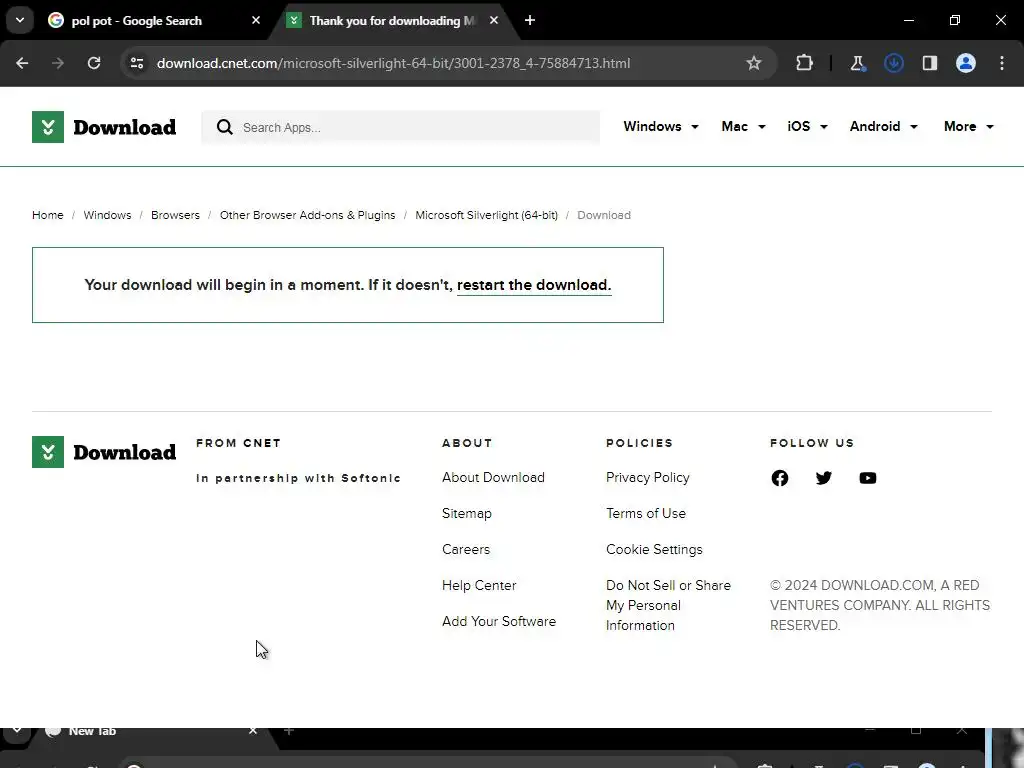Visit the YouTube icon under Follow Us

[x=867, y=478]
